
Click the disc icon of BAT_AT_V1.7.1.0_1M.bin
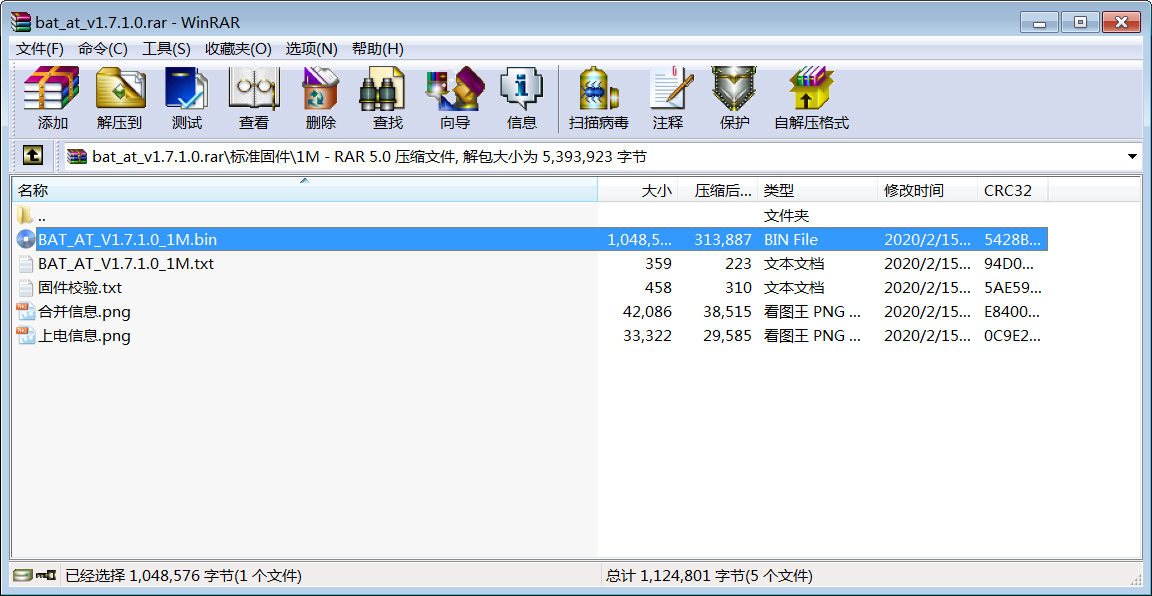point(26,239)
